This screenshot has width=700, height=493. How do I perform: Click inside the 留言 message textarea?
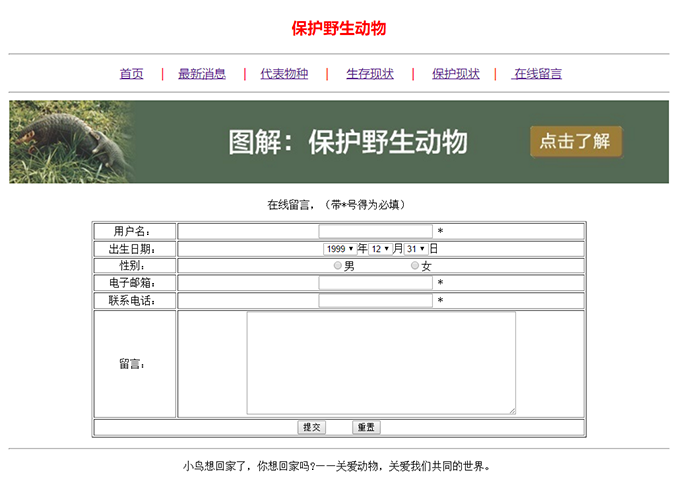pyautogui.click(x=381, y=362)
